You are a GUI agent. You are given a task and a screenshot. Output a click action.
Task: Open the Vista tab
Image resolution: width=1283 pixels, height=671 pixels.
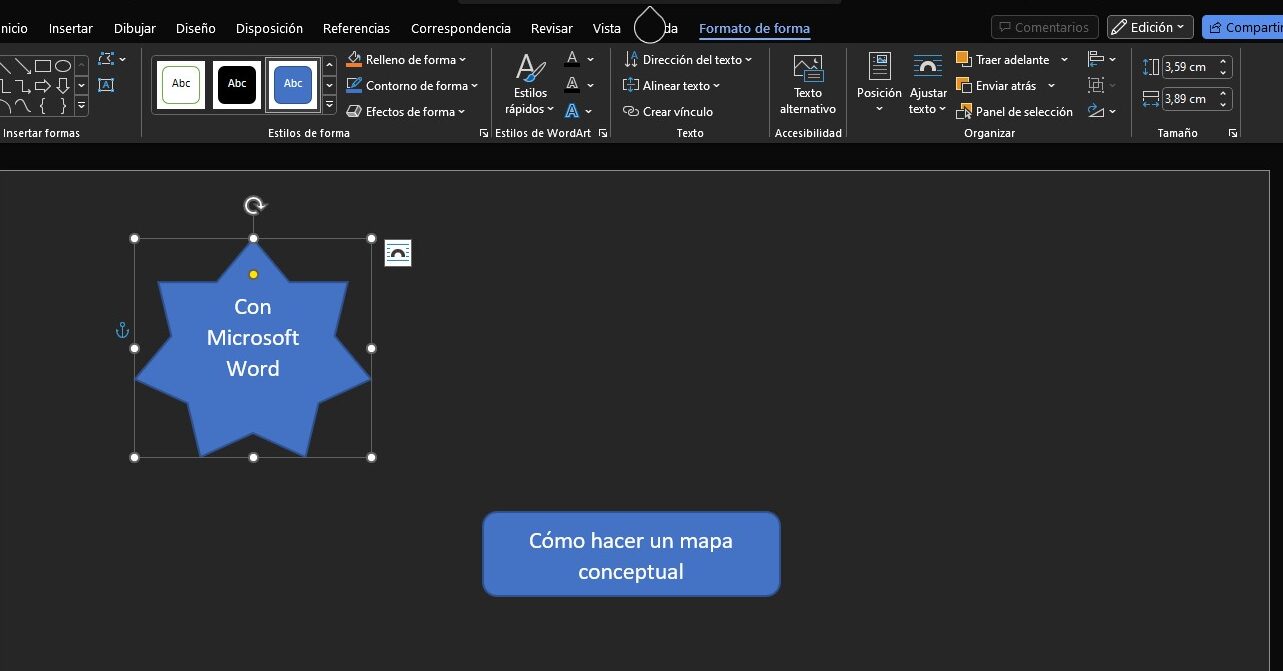[606, 28]
